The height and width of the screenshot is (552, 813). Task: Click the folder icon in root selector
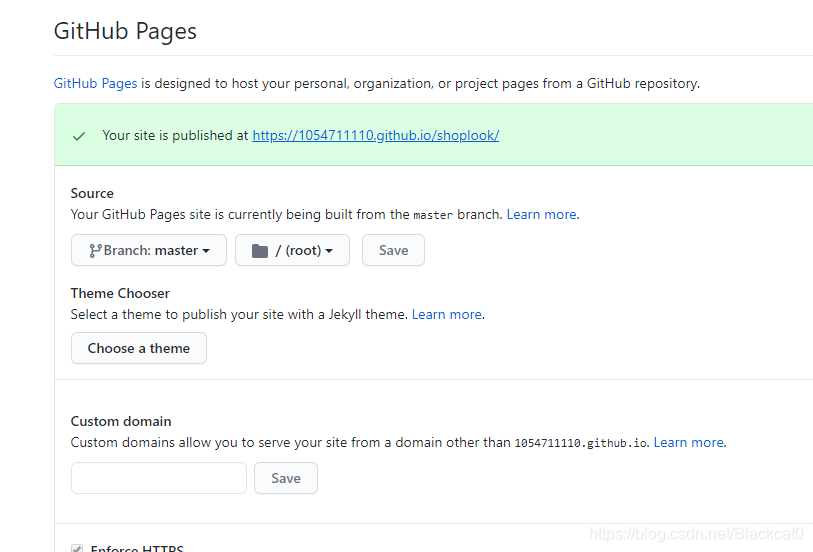click(260, 251)
